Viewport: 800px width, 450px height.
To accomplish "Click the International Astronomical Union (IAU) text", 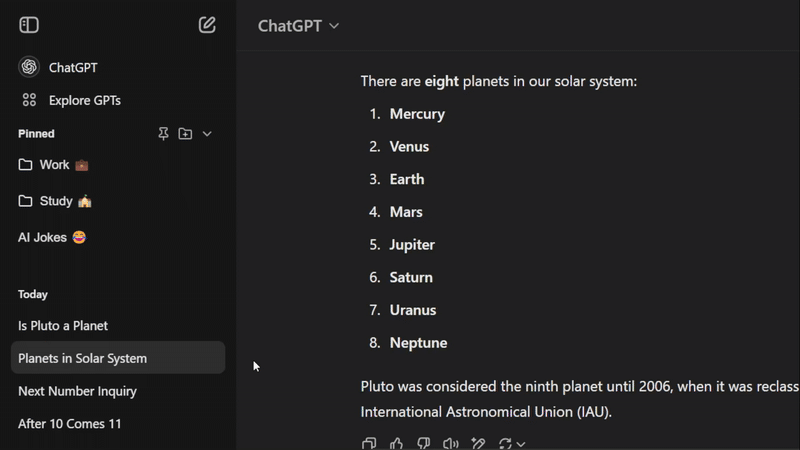I will click(x=485, y=412).
